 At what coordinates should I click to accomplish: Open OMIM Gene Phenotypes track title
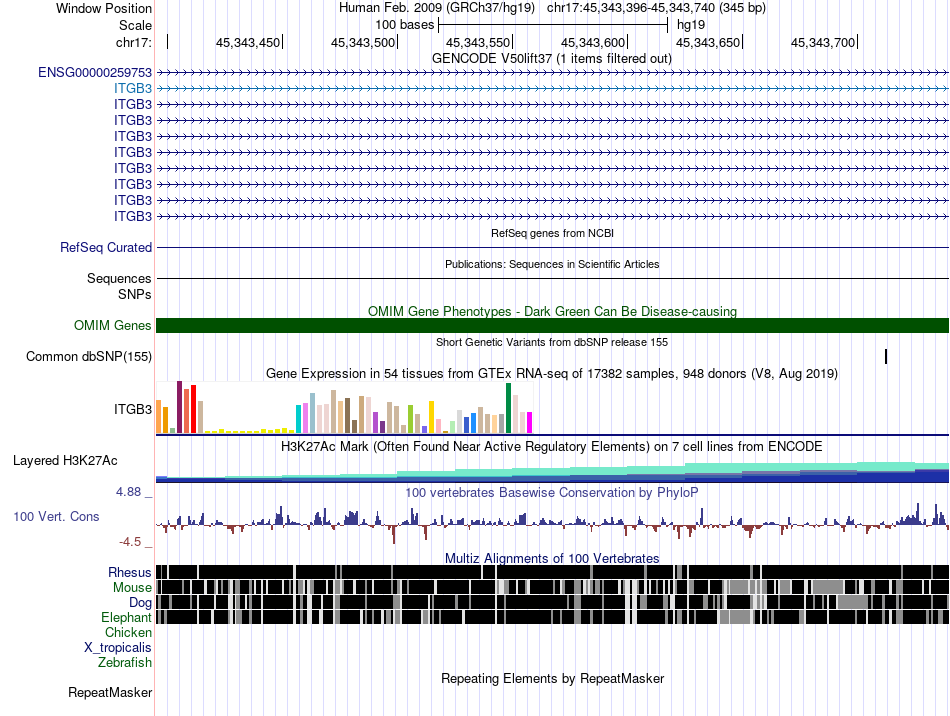pyautogui.click(x=552, y=311)
